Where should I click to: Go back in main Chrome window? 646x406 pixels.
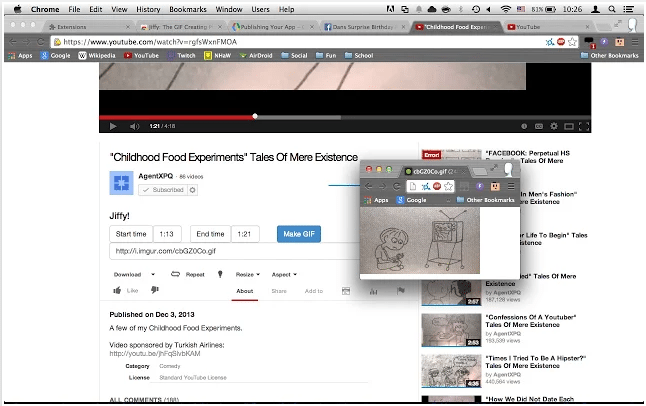coord(13,42)
